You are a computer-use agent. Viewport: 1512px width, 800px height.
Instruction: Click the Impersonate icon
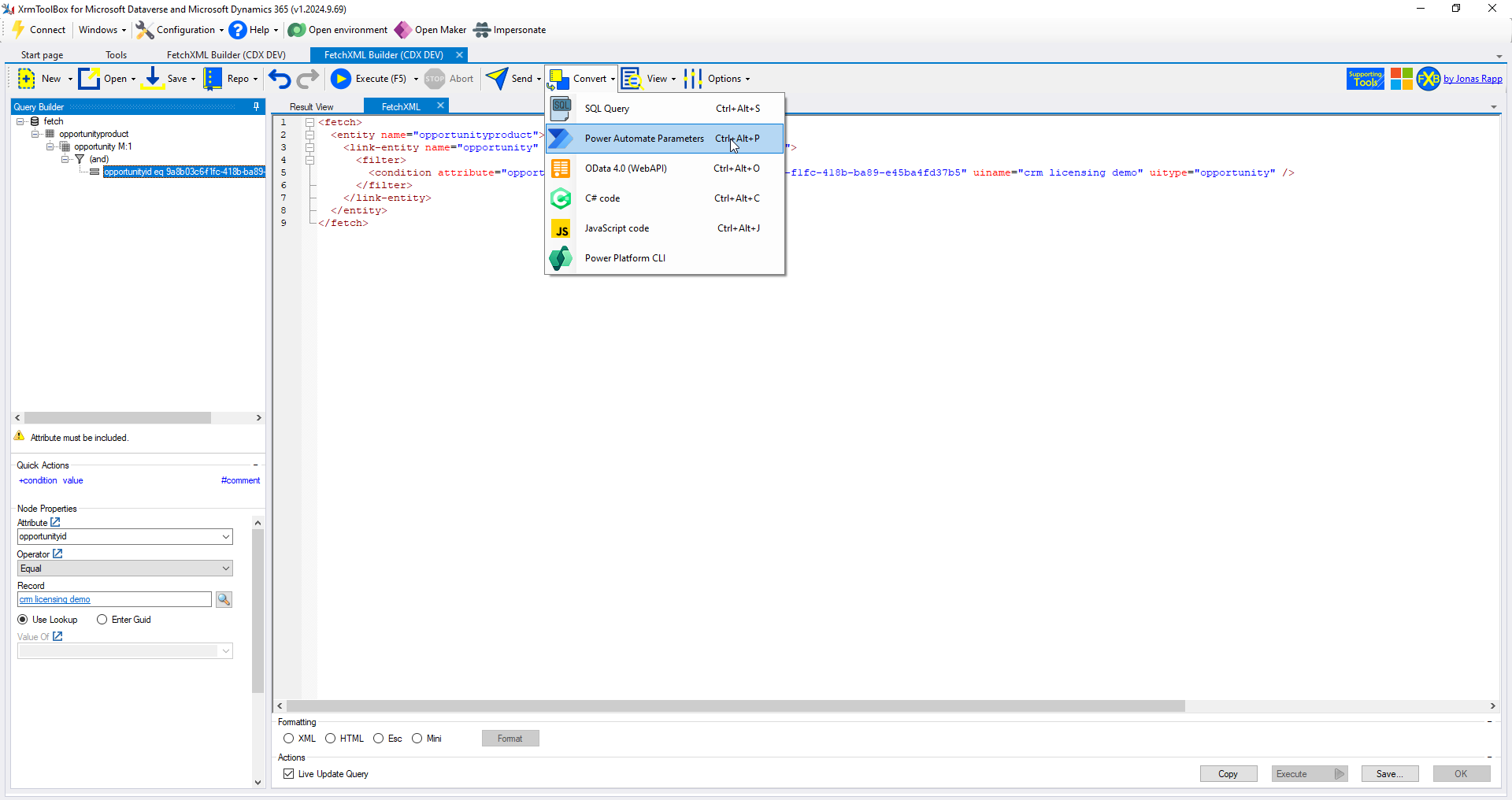pos(482,30)
